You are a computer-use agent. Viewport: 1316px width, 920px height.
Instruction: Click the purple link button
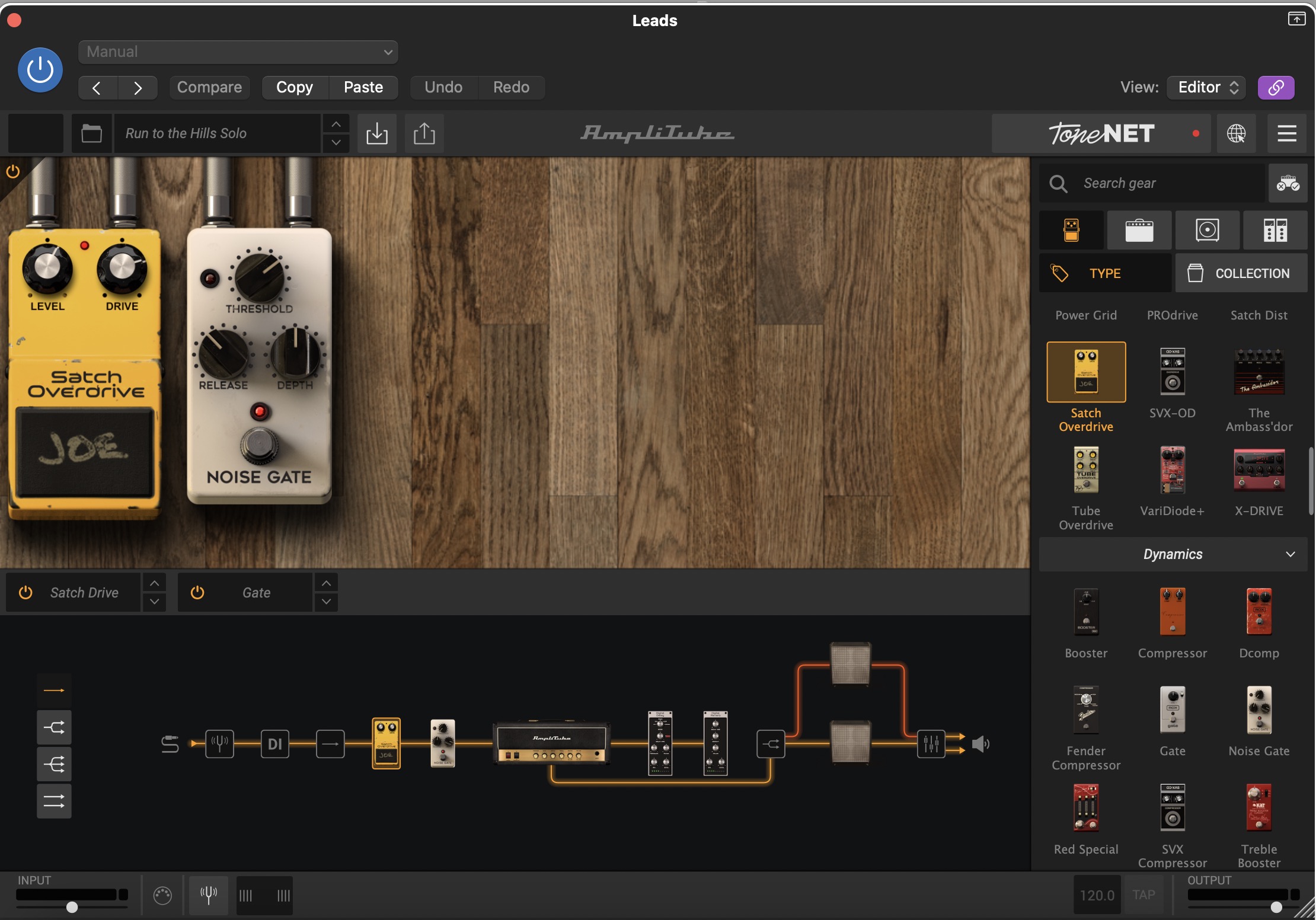click(1276, 88)
